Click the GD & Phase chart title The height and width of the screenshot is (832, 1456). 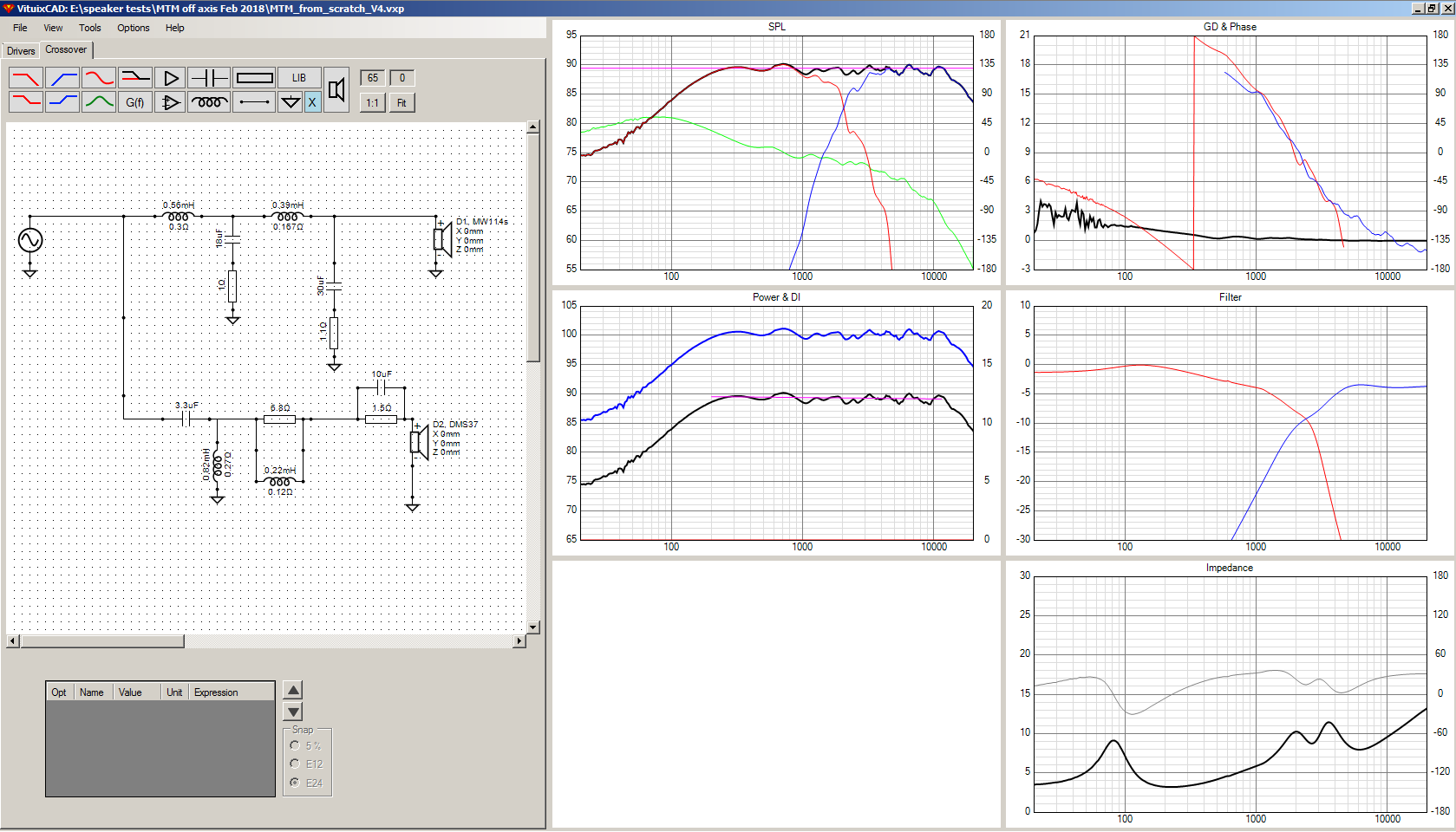tap(1230, 27)
